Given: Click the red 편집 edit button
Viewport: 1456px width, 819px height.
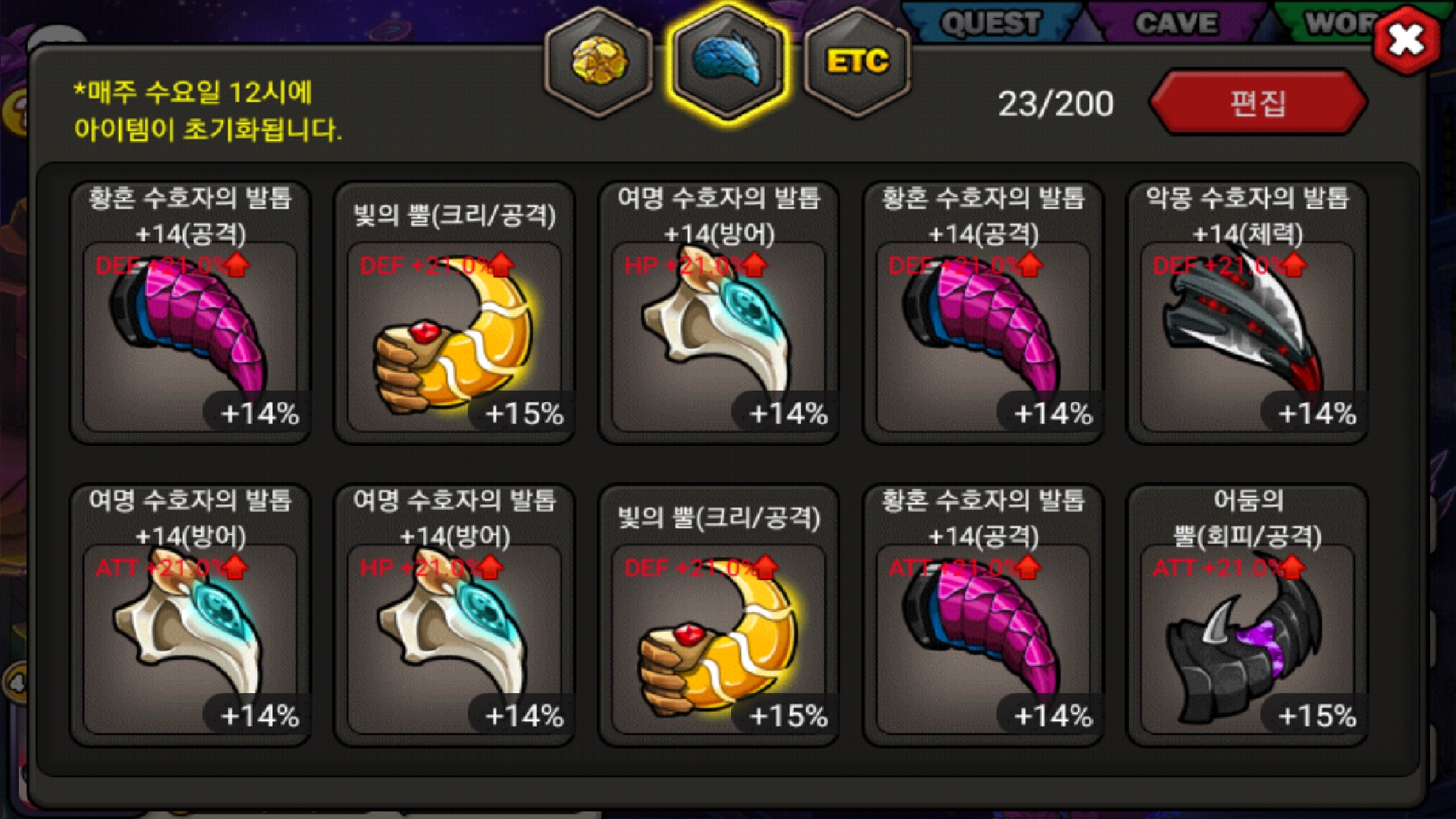Looking at the screenshot, I should click(x=1258, y=102).
